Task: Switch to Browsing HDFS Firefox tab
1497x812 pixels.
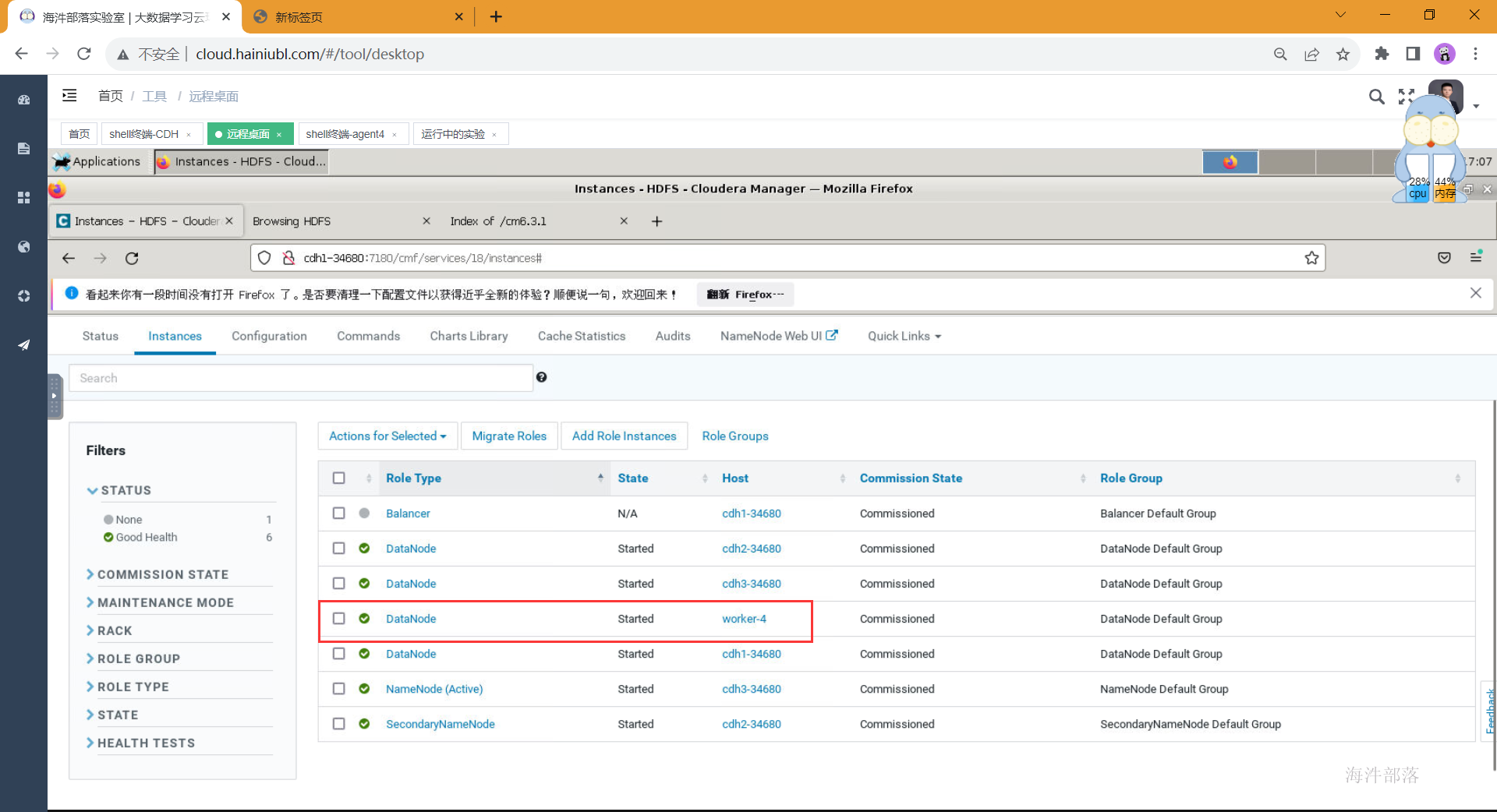Action: coord(341,221)
